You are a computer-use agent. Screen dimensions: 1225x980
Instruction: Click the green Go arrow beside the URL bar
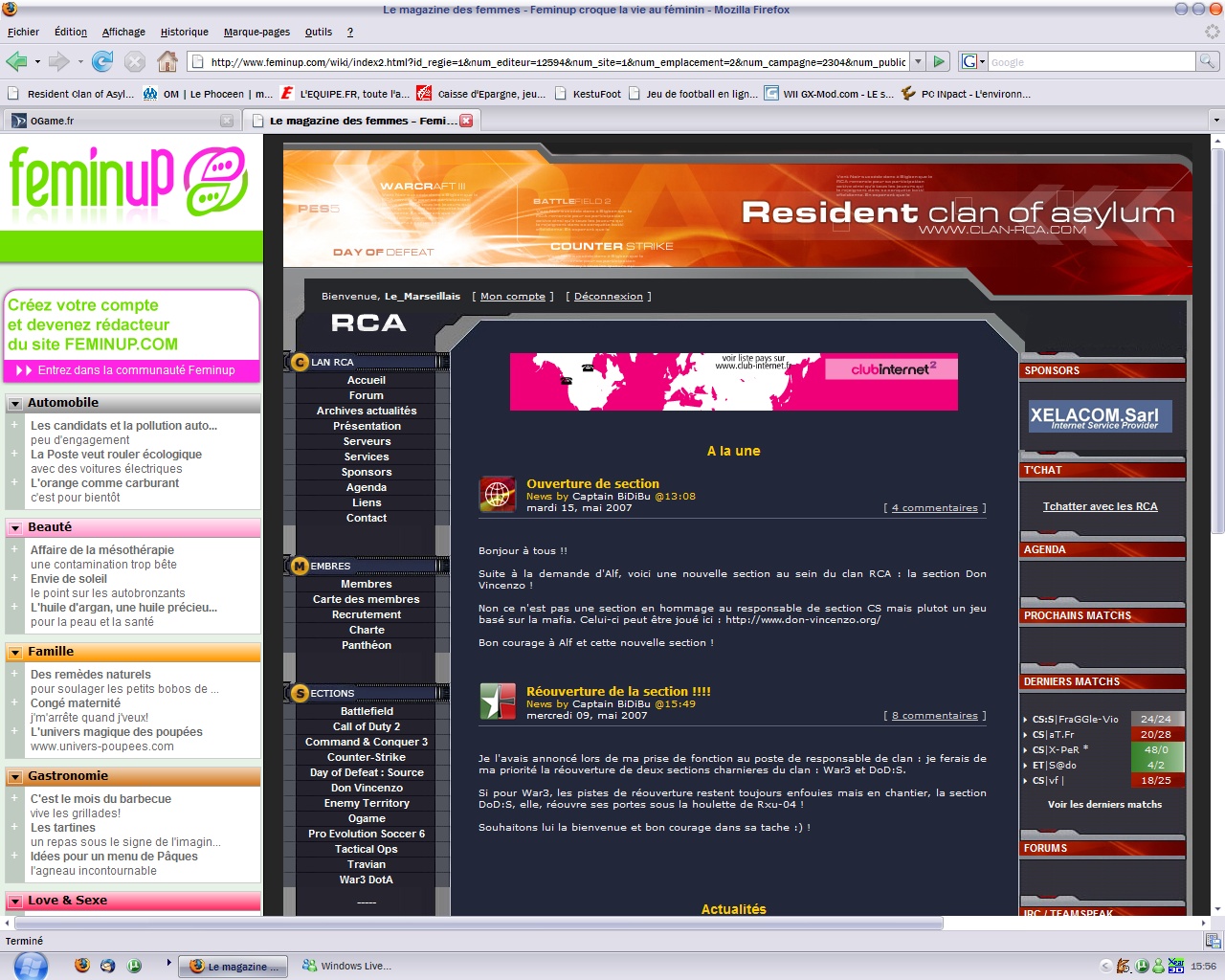(939, 62)
